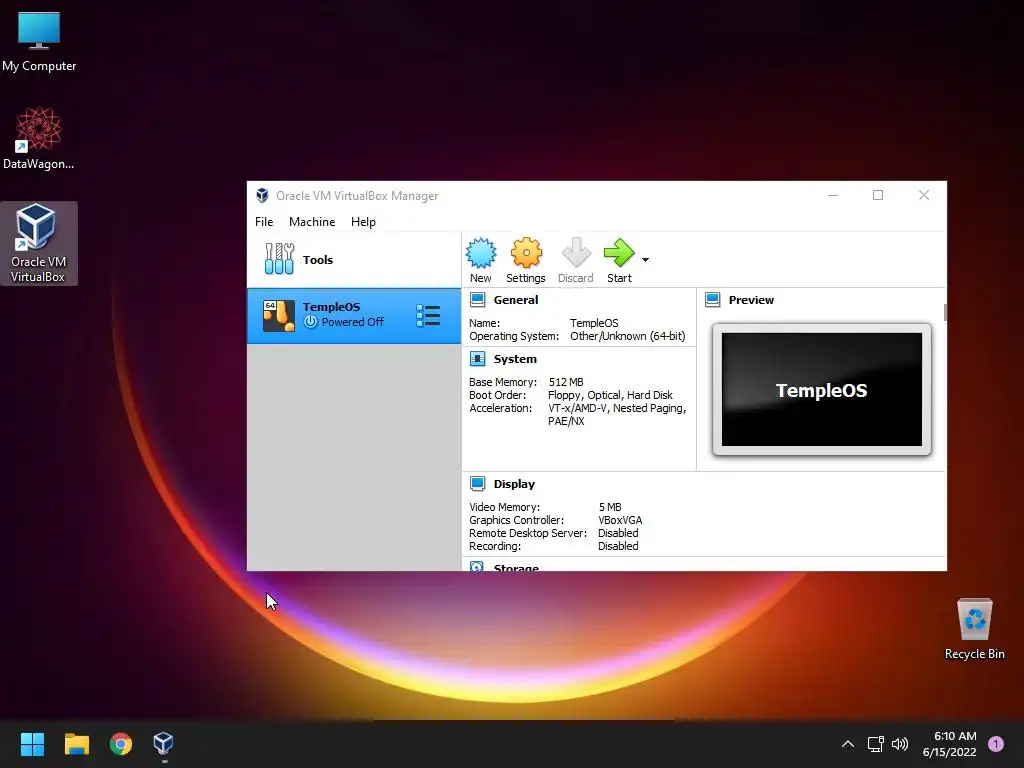The image size is (1024, 768).
Task: Click the System section chip icon
Action: point(477,359)
